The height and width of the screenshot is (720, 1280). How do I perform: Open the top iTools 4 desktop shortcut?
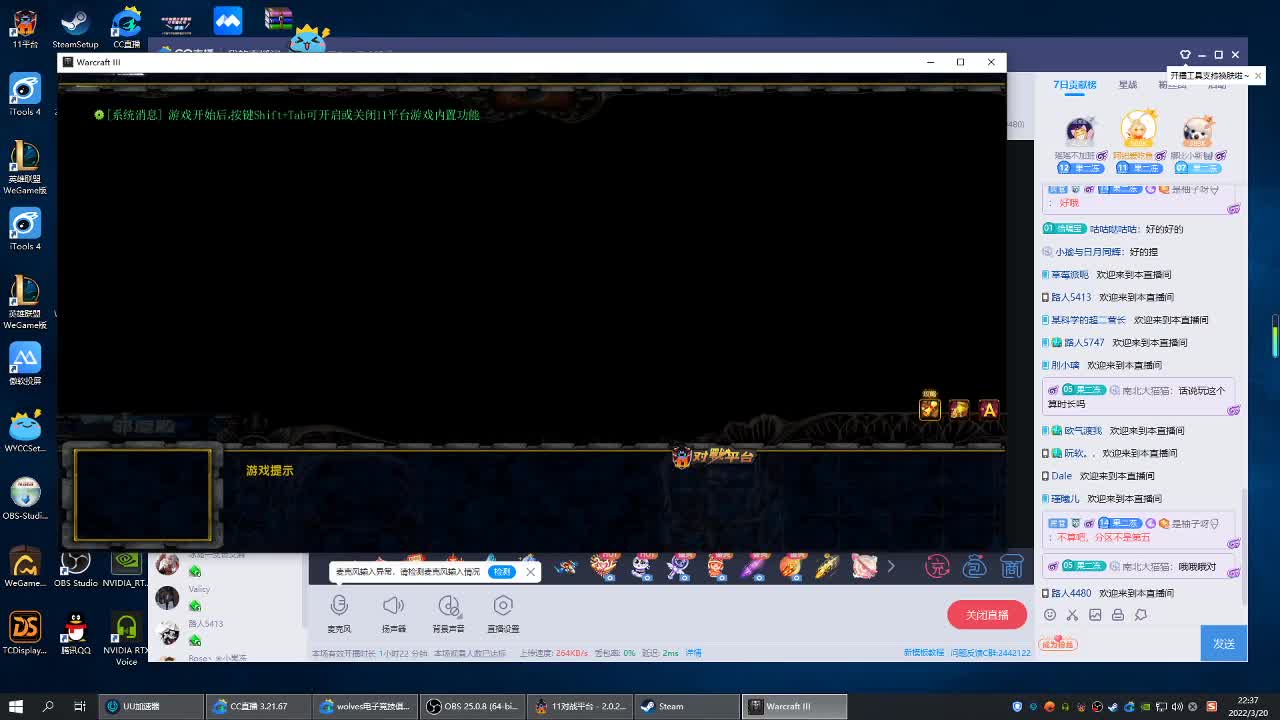pyautogui.click(x=25, y=95)
